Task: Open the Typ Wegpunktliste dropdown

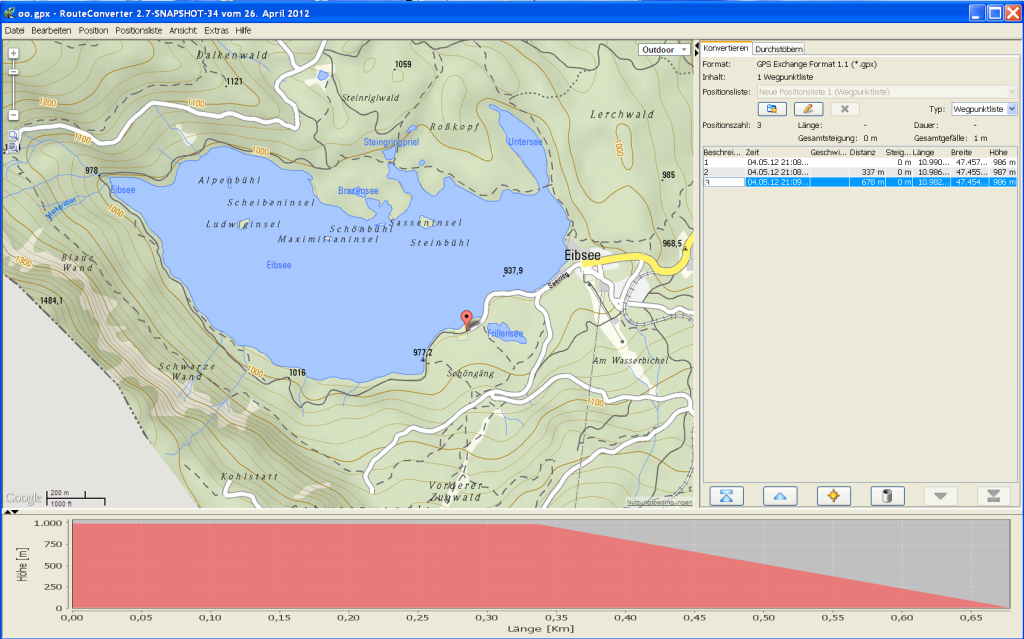Action: pyautogui.click(x=984, y=109)
